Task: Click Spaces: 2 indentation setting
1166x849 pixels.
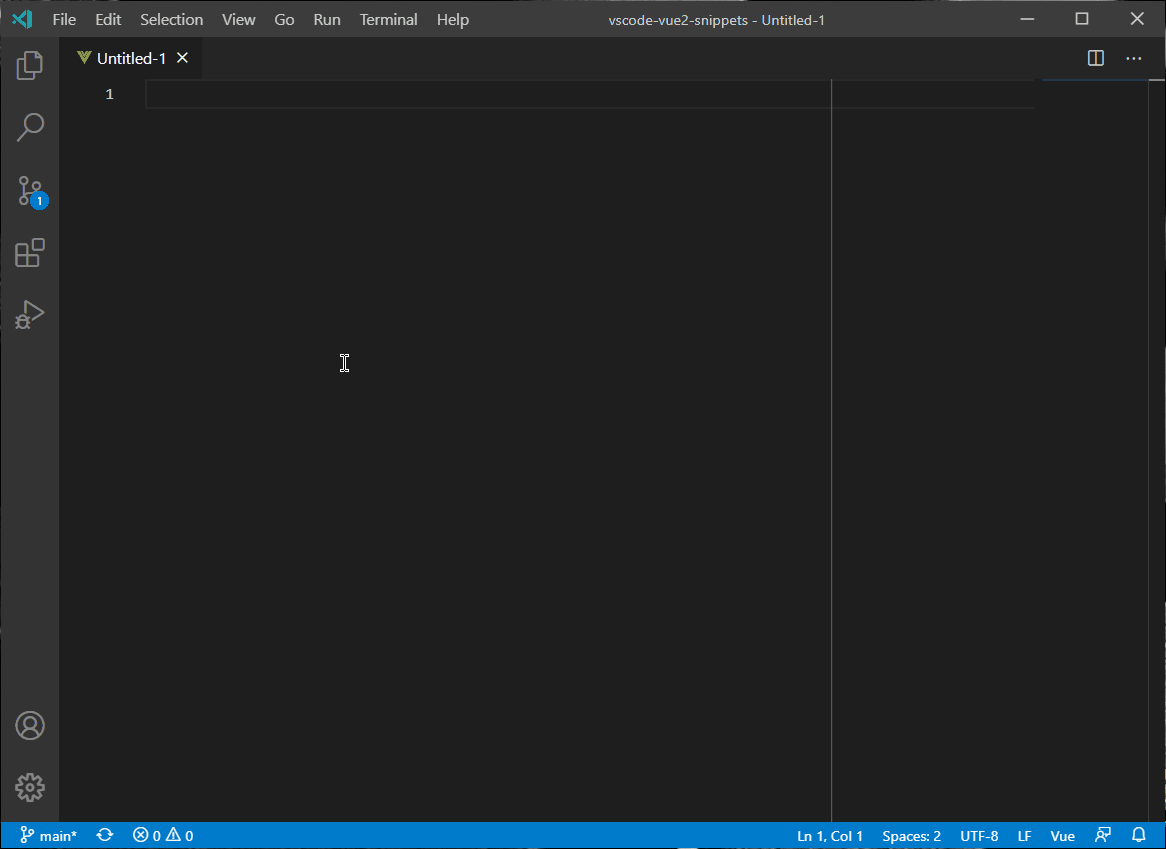Action: (912, 836)
